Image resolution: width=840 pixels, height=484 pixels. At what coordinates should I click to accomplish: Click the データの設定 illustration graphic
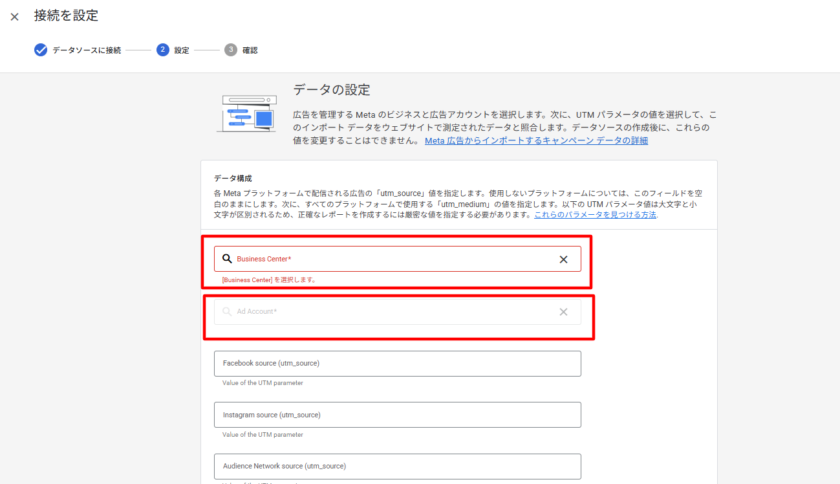click(247, 113)
